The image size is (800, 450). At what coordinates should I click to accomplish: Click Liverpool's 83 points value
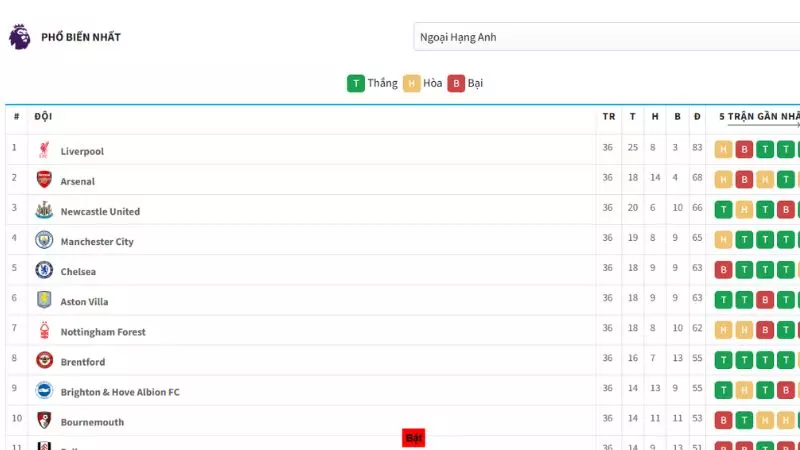(697, 147)
